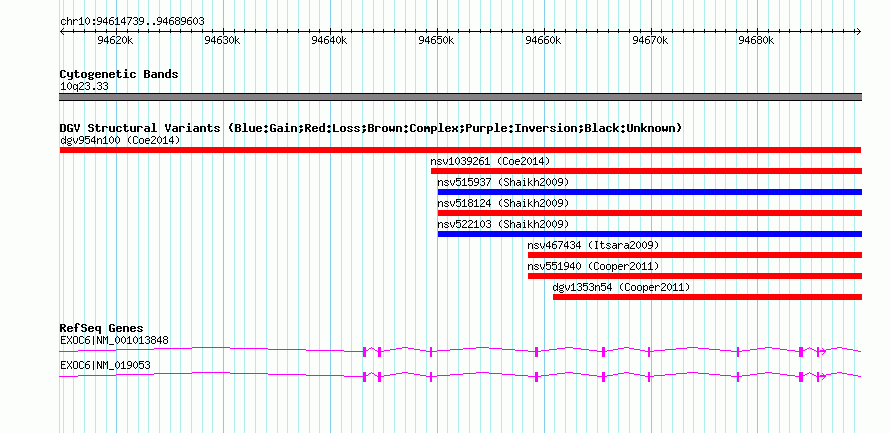The width and height of the screenshot is (890, 433).
Task: Select the nsv467434 (Itsara2009) loss bar
Action: (x=695, y=255)
